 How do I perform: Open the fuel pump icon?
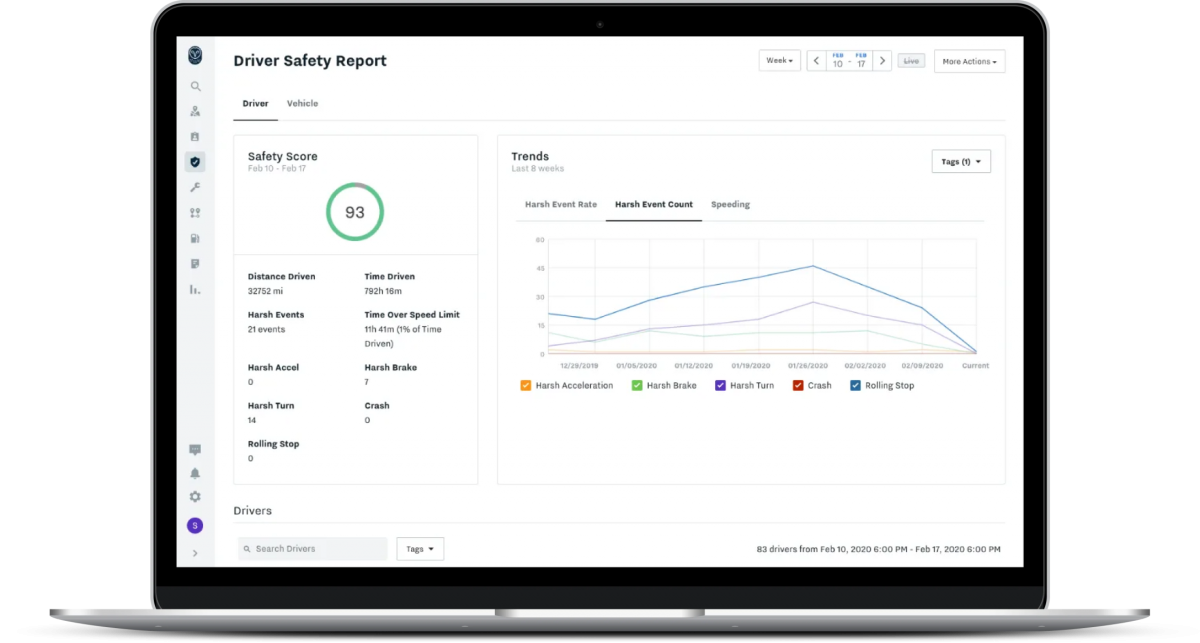[x=195, y=238]
